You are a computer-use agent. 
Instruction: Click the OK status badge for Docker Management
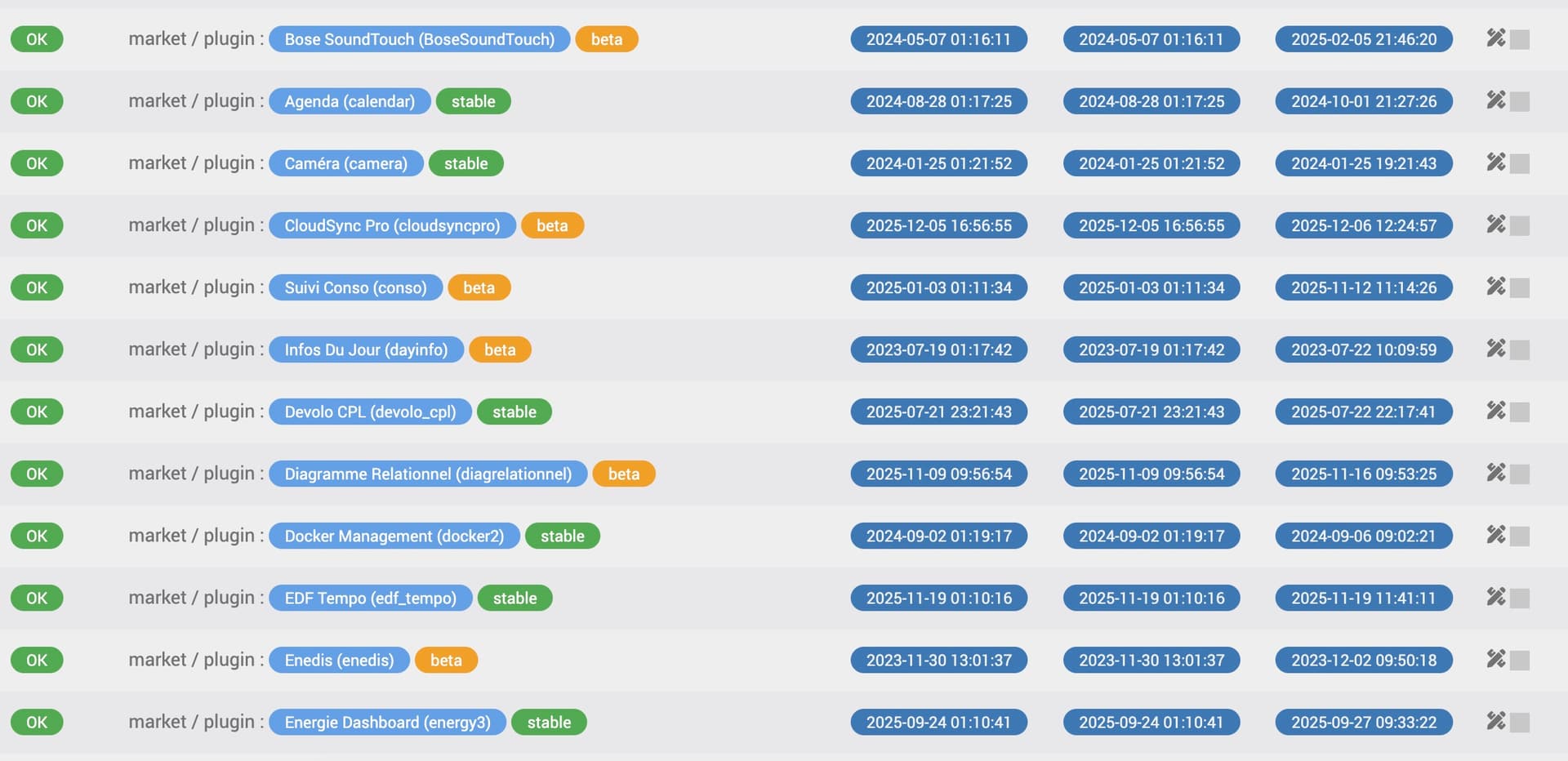[x=37, y=536]
